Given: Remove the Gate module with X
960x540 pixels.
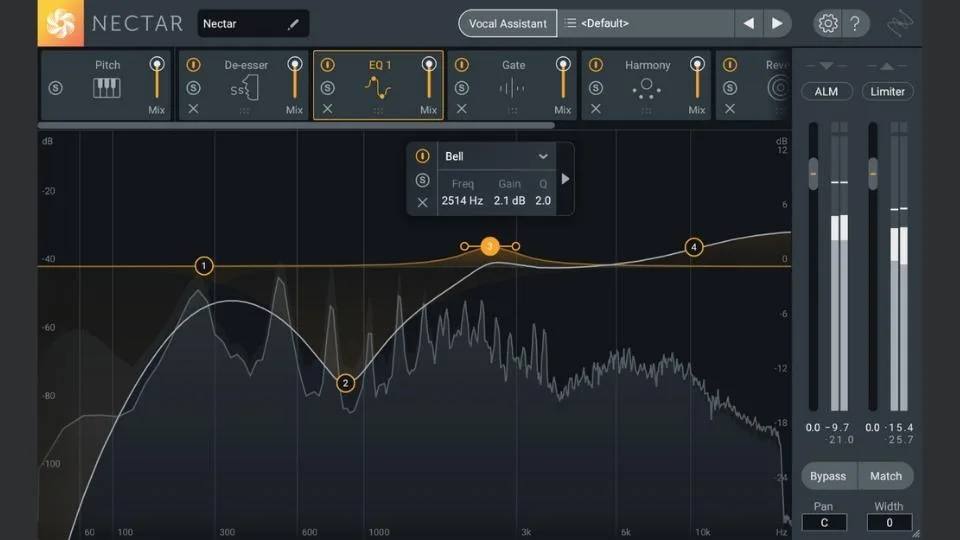Looking at the screenshot, I should [x=462, y=108].
